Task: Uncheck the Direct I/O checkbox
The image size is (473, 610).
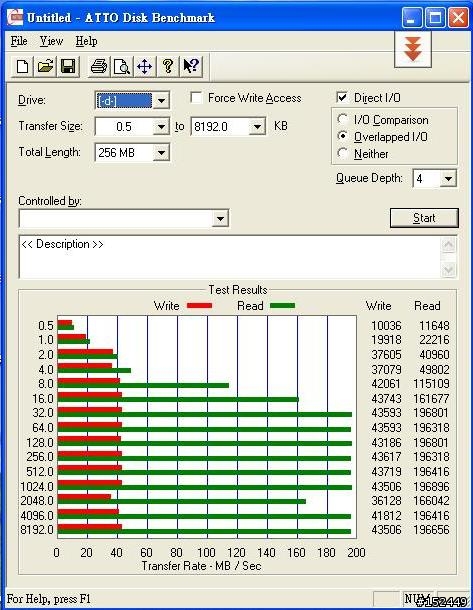Action: (342, 97)
